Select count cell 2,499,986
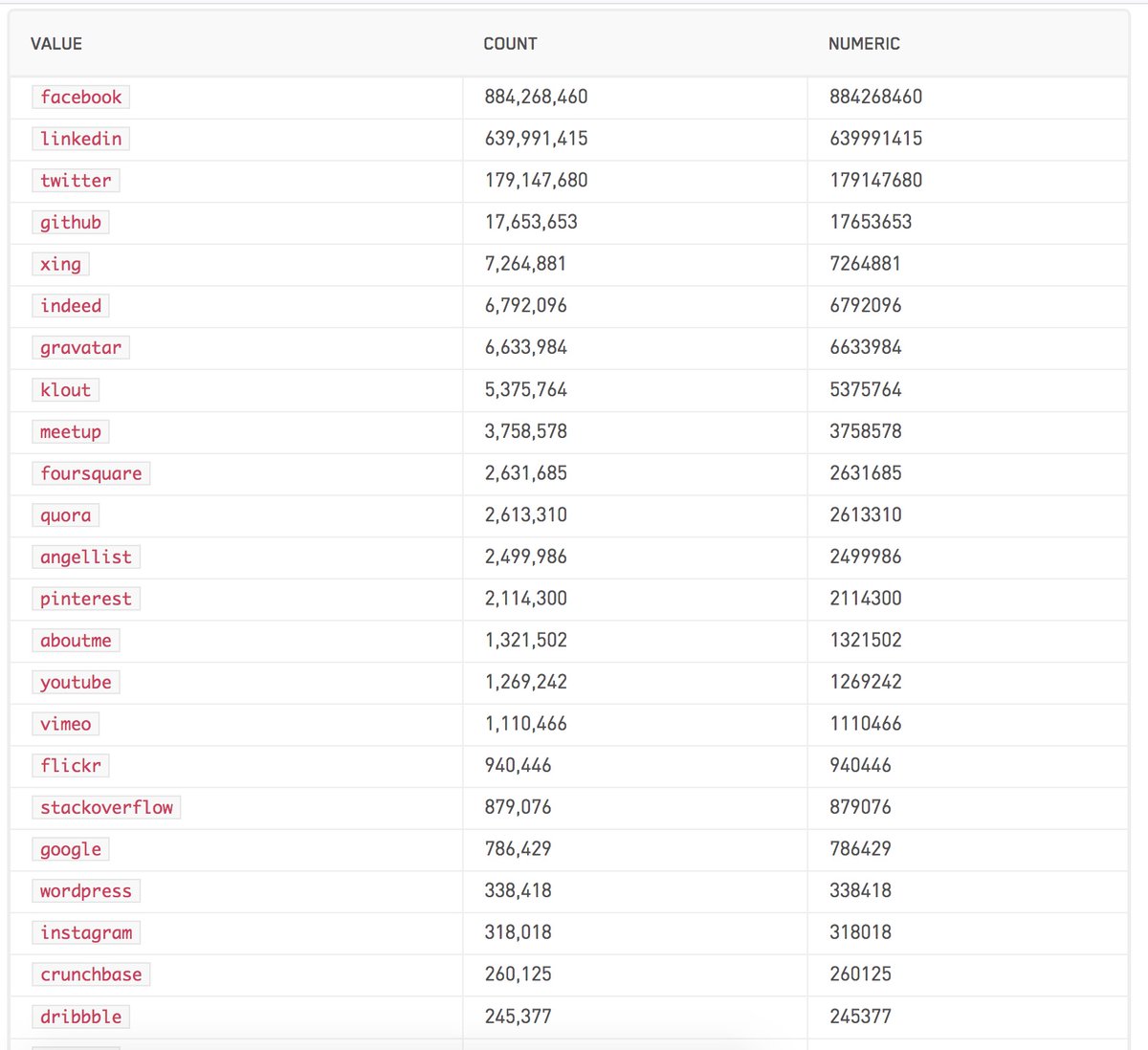The height and width of the screenshot is (1050, 1148). pyautogui.click(x=525, y=557)
